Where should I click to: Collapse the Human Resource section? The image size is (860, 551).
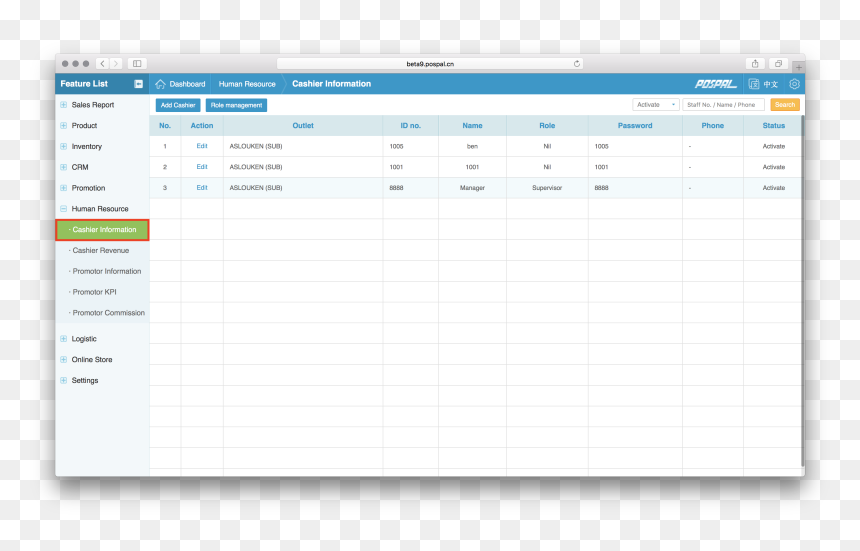pos(64,209)
